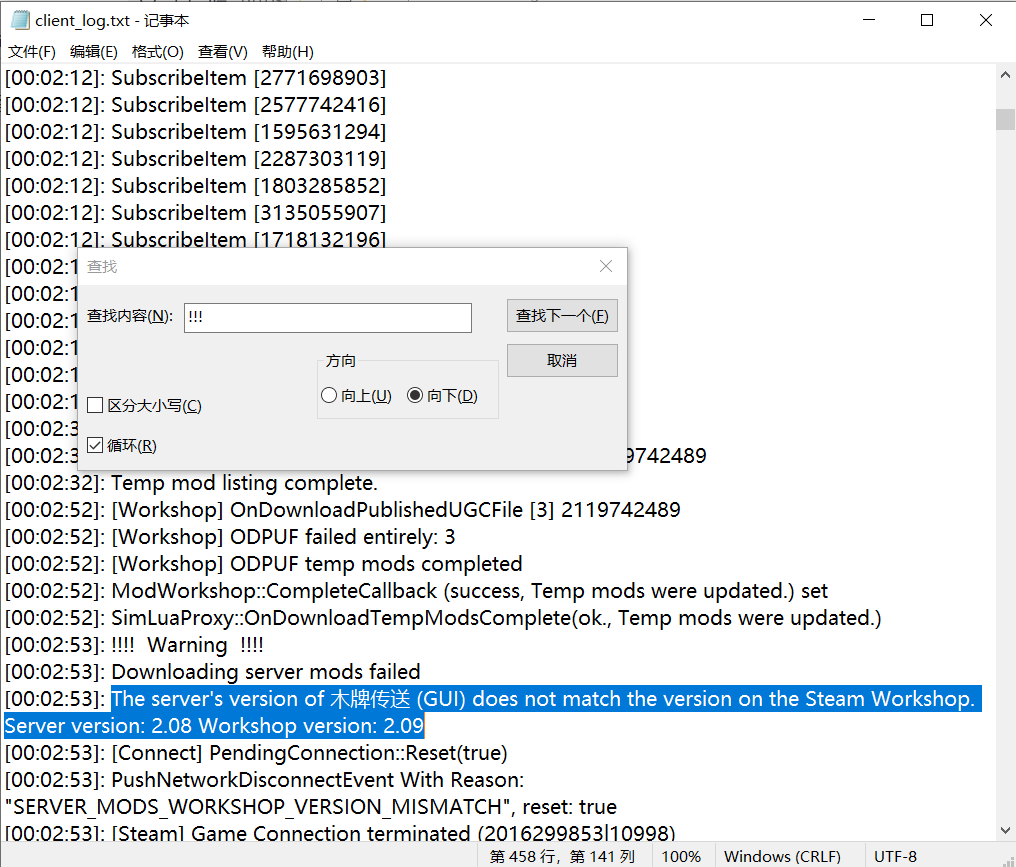1016x867 pixels.
Task: Maximize the Notepad window
Action: [x=927, y=20]
